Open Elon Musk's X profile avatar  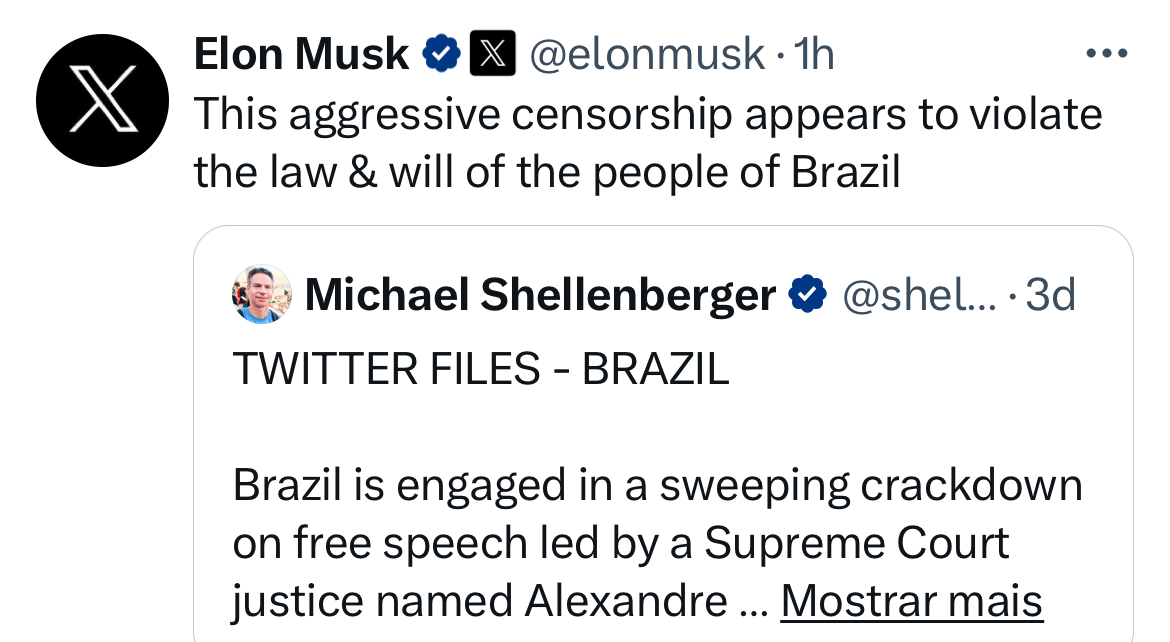(102, 100)
